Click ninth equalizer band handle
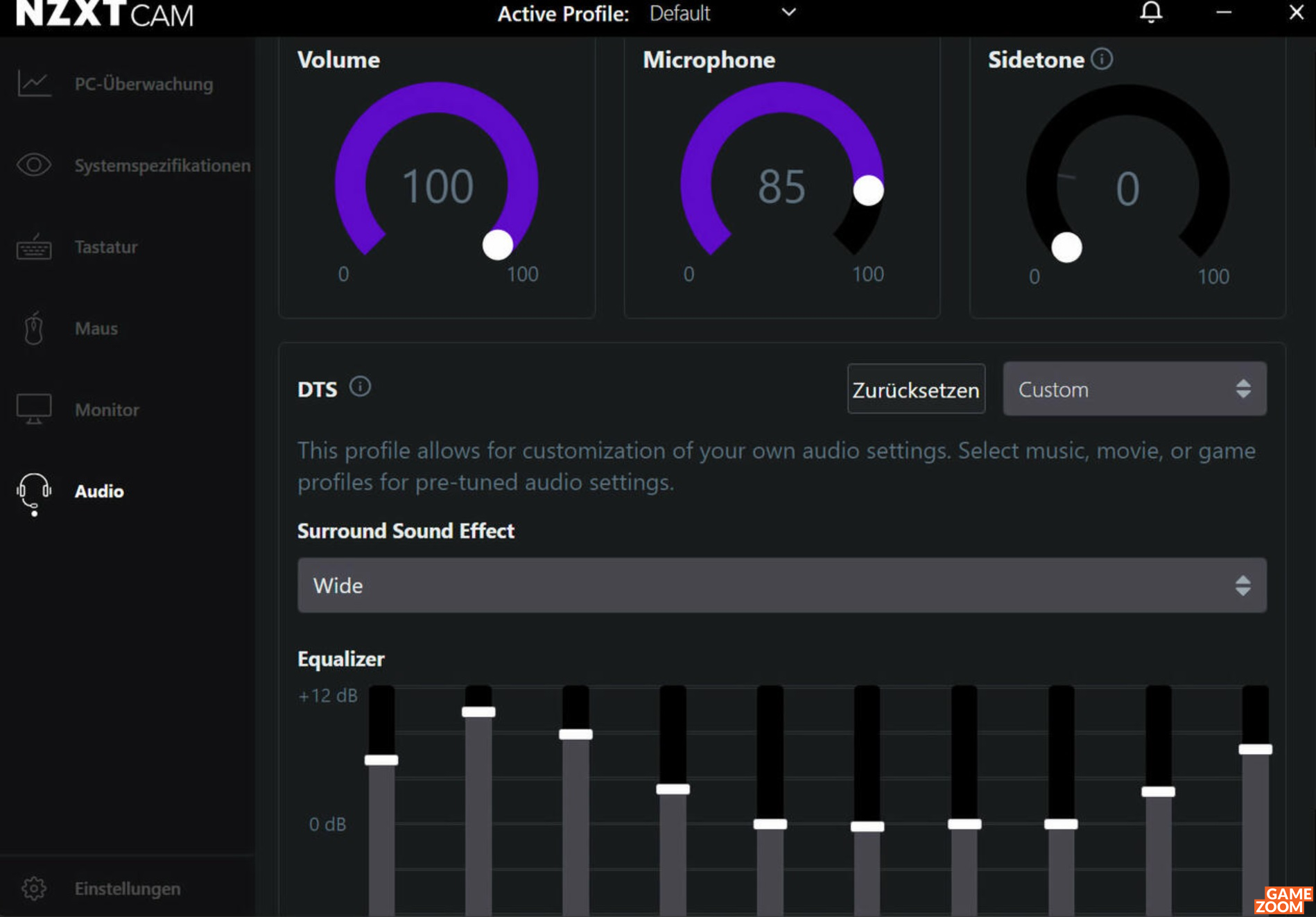The width and height of the screenshot is (1316, 917). pyautogui.click(x=1159, y=792)
